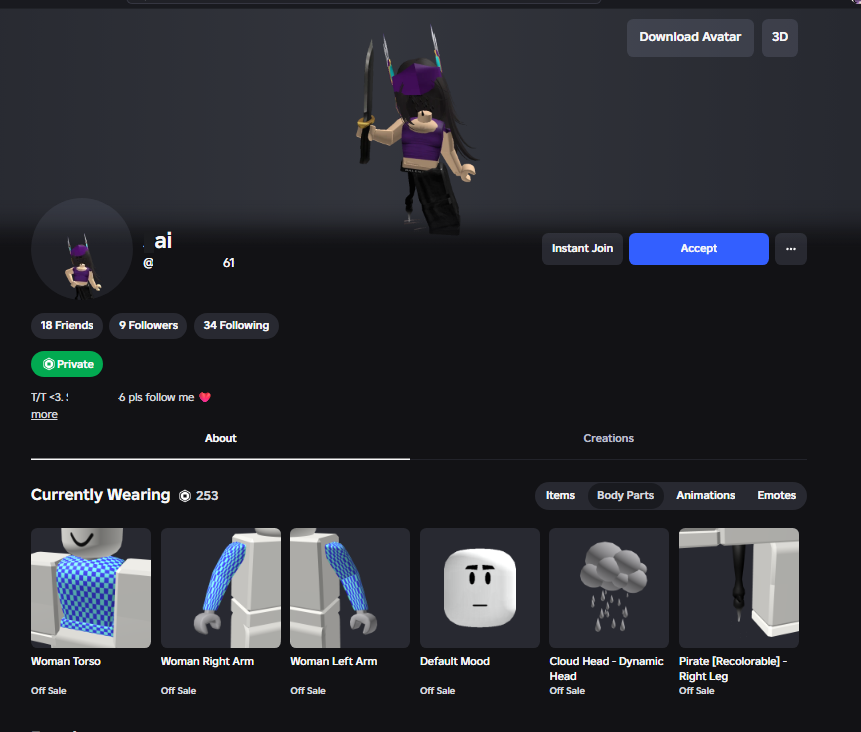Show Items in Currently Wearing
The height and width of the screenshot is (732, 861).
[x=560, y=495]
